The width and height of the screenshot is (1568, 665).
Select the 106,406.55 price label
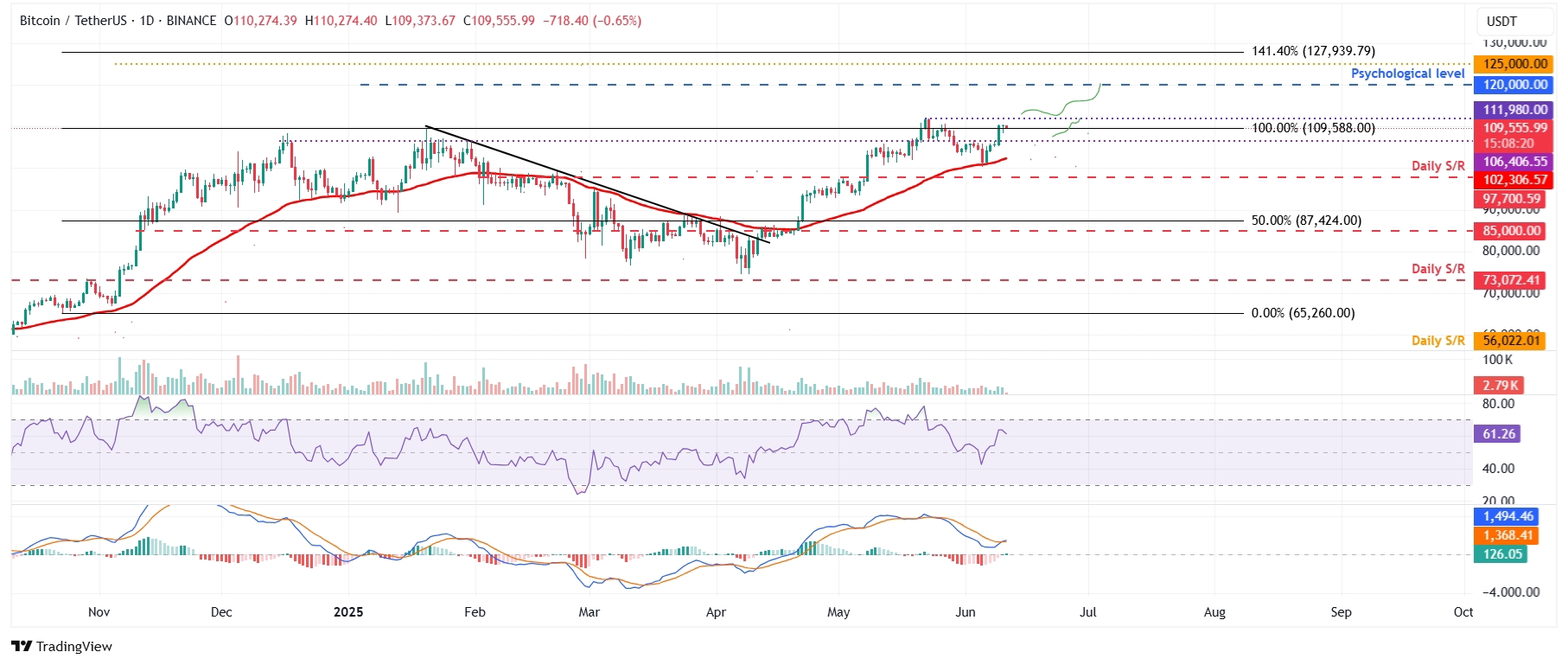tap(1514, 162)
